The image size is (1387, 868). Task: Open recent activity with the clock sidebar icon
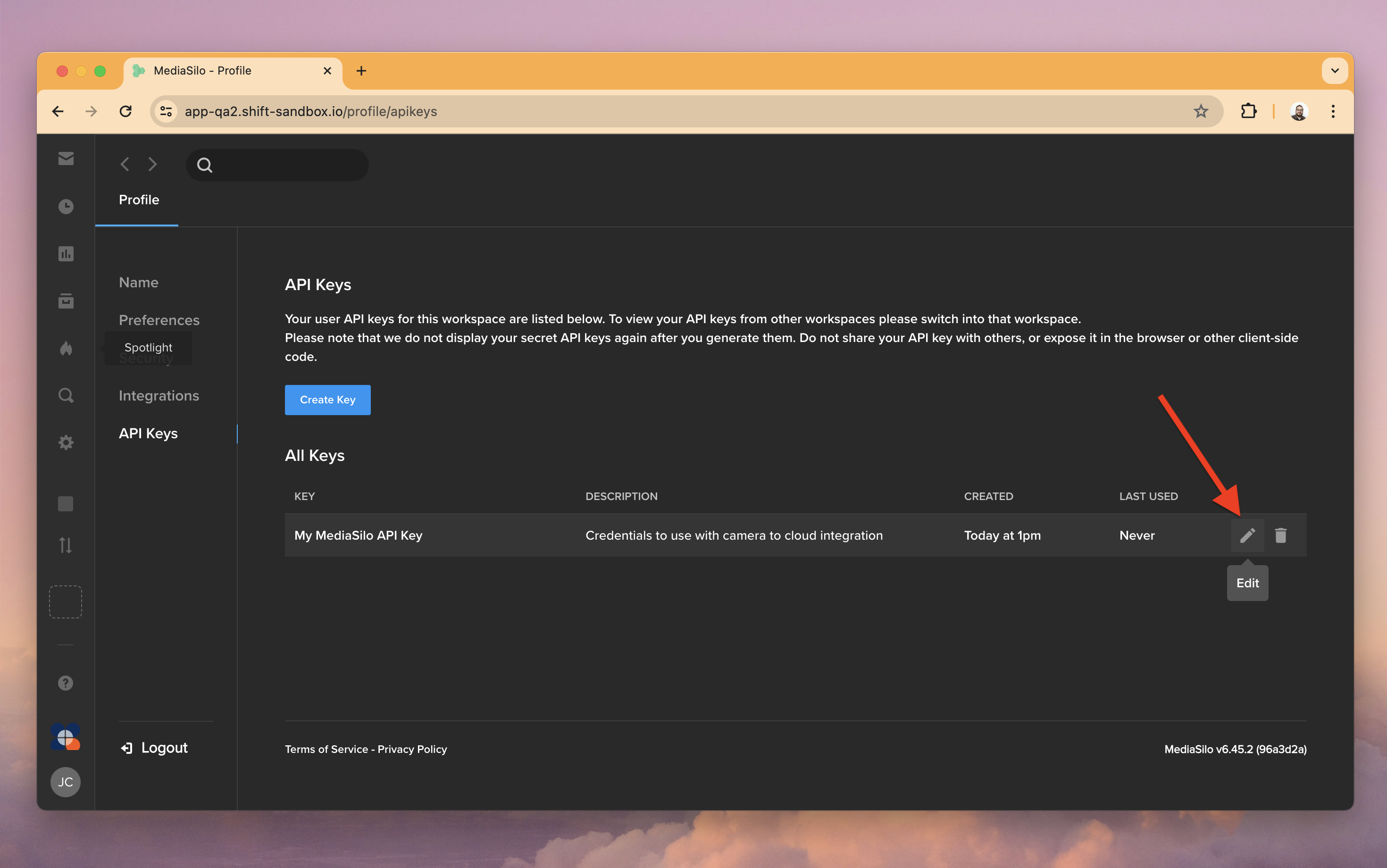click(66, 206)
